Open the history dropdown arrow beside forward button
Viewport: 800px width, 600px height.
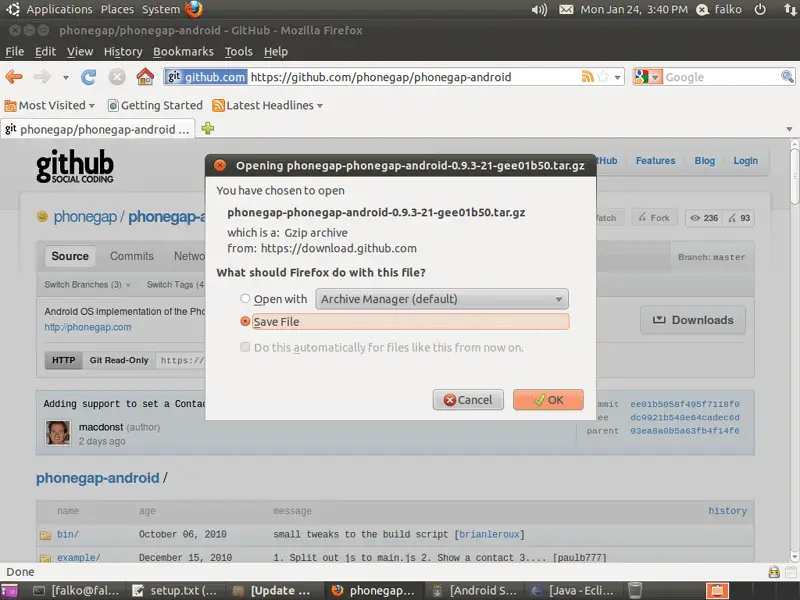point(66,78)
